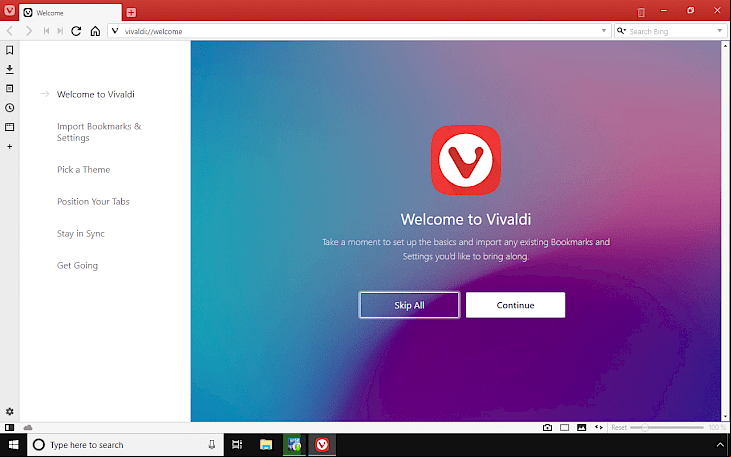This screenshot has height=457, width=731.
Task: Open the Window panel
Action: point(9,127)
